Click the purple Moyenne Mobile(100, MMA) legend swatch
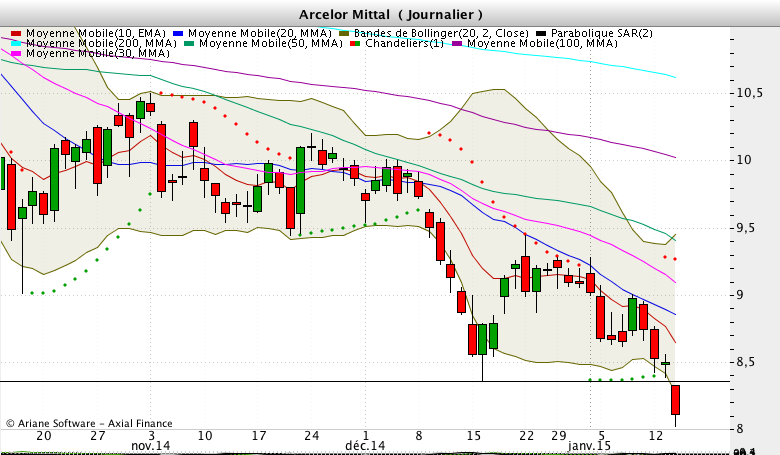The image size is (780, 455). click(457, 44)
